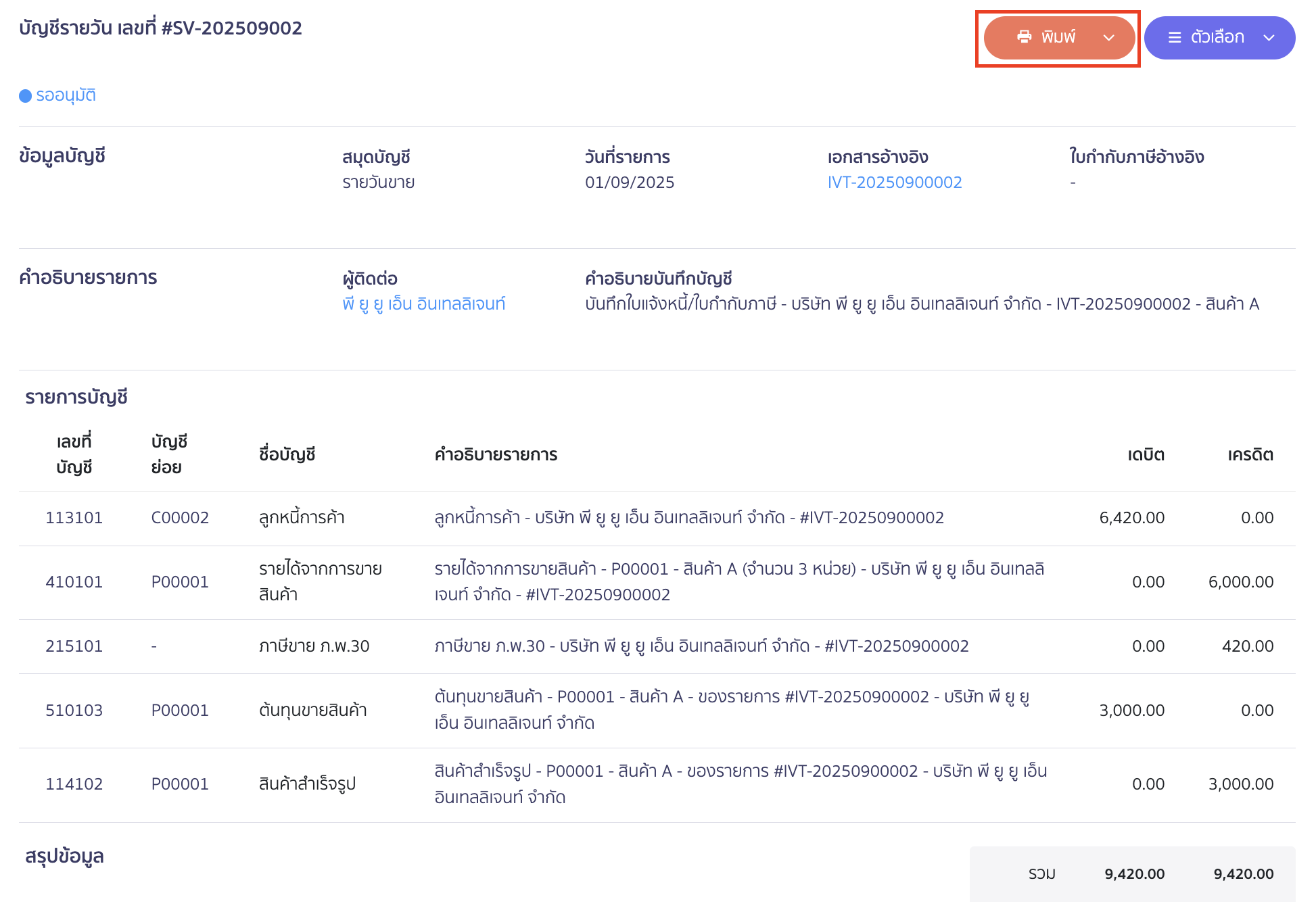Select account number 113101 cell

click(74, 518)
